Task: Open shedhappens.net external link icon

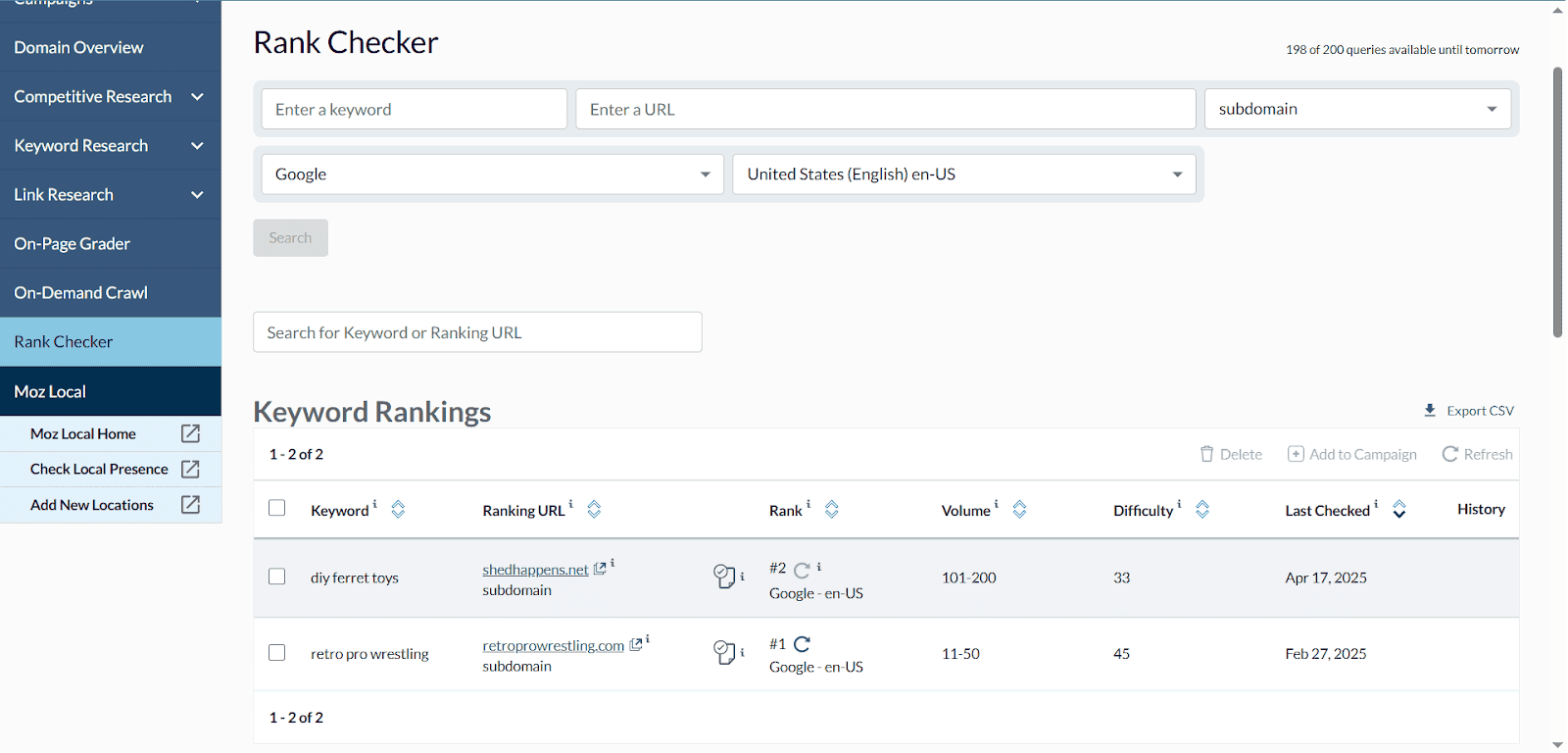Action: point(600,569)
